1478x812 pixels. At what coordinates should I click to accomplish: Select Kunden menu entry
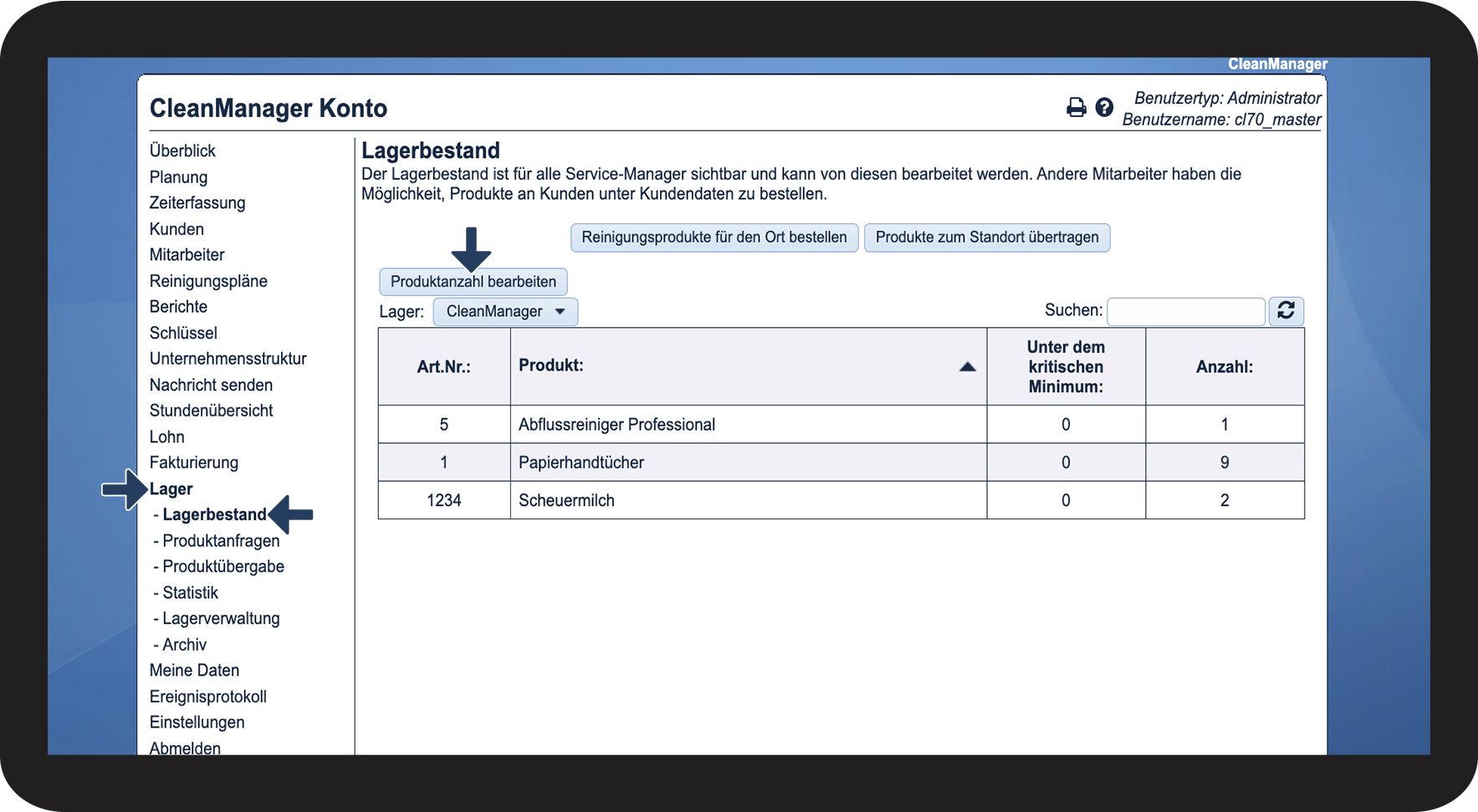(176, 229)
